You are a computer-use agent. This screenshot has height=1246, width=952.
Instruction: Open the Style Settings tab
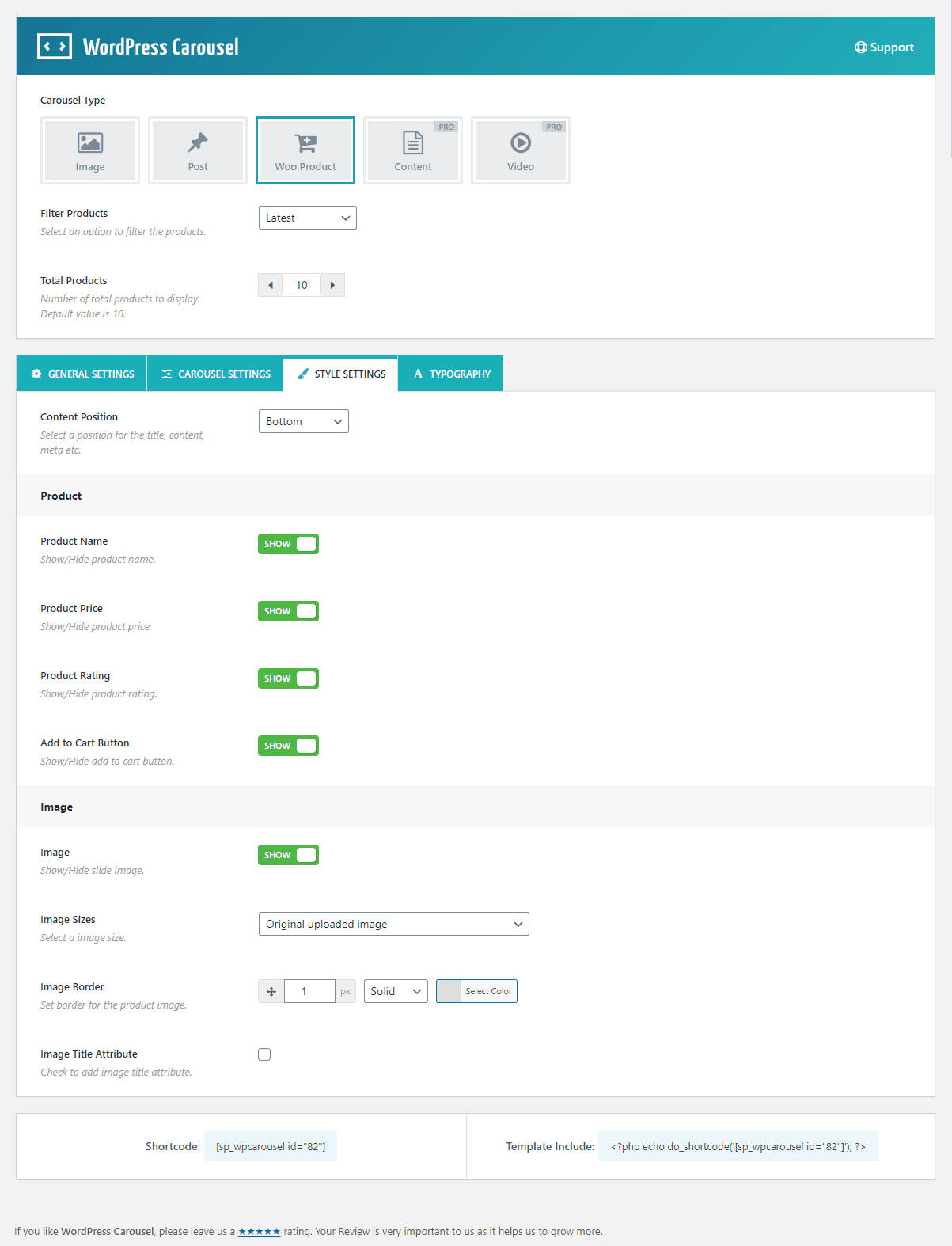341,374
